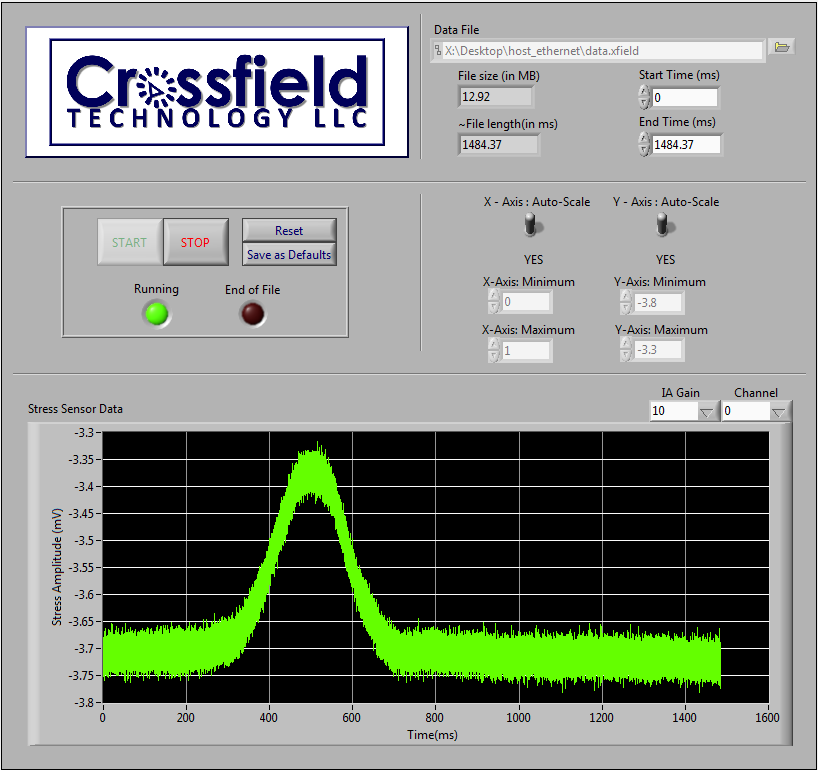The height and width of the screenshot is (770, 818).
Task: Open the IA Gain dropdown
Action: click(706, 412)
